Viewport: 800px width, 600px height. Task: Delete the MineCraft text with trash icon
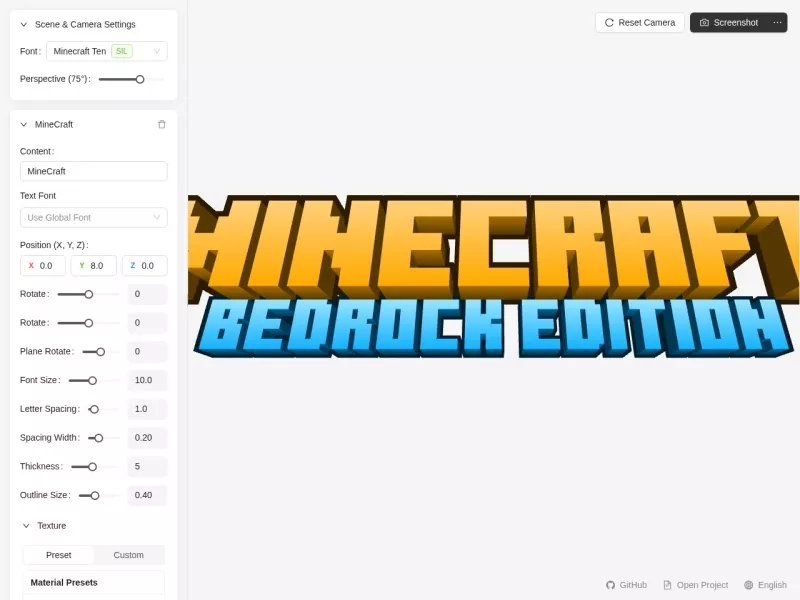click(x=162, y=124)
